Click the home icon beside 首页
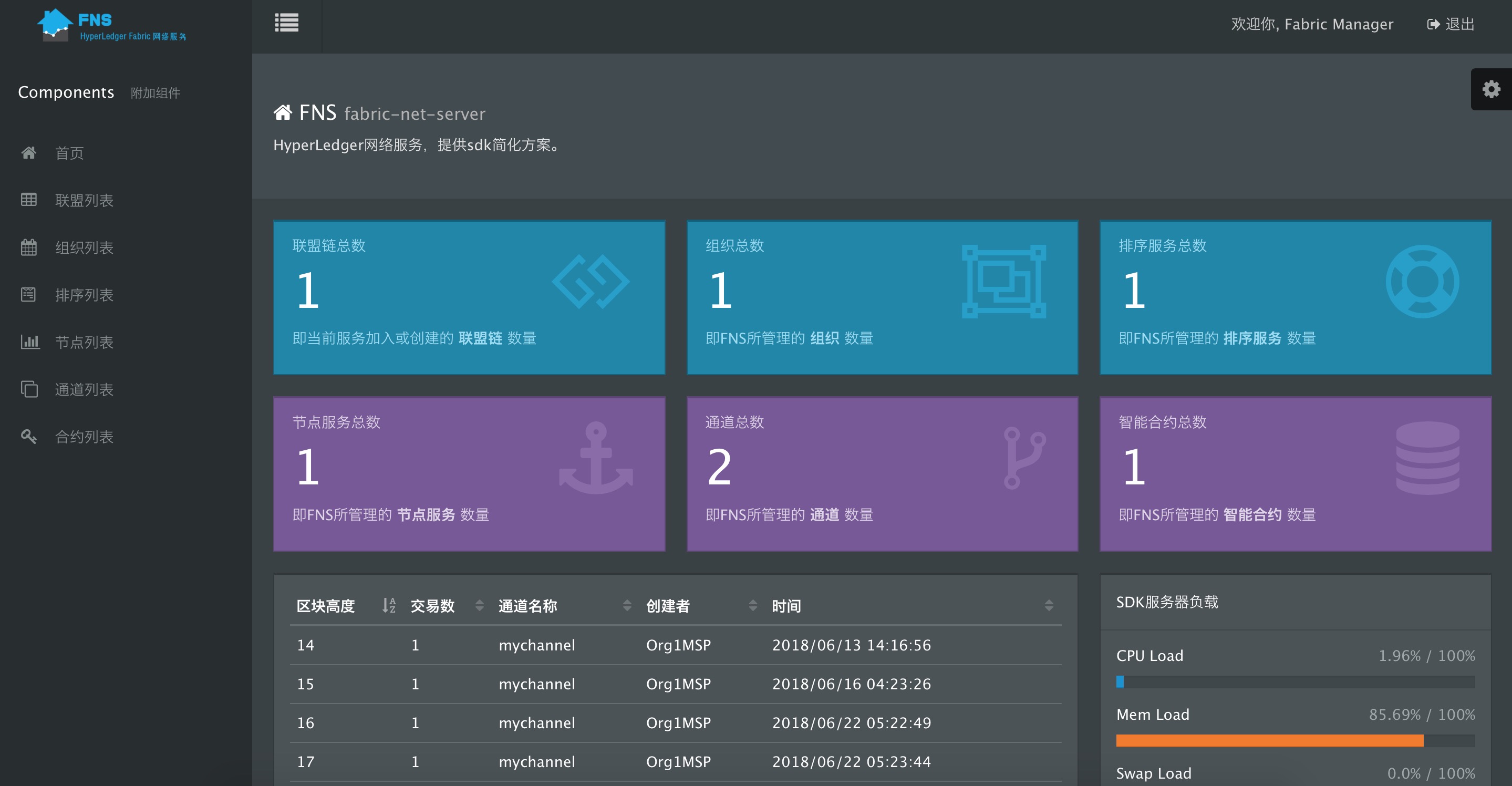 click(x=29, y=153)
